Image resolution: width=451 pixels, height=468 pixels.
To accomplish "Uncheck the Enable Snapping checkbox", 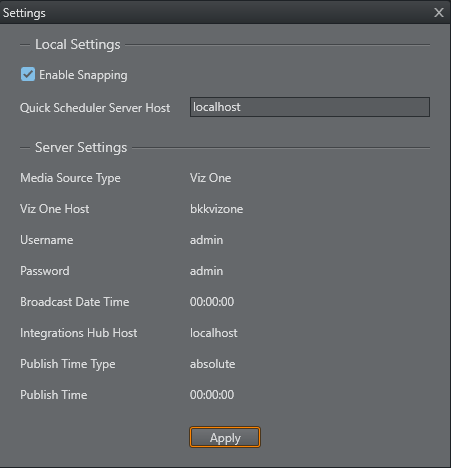I will click(x=28, y=74).
